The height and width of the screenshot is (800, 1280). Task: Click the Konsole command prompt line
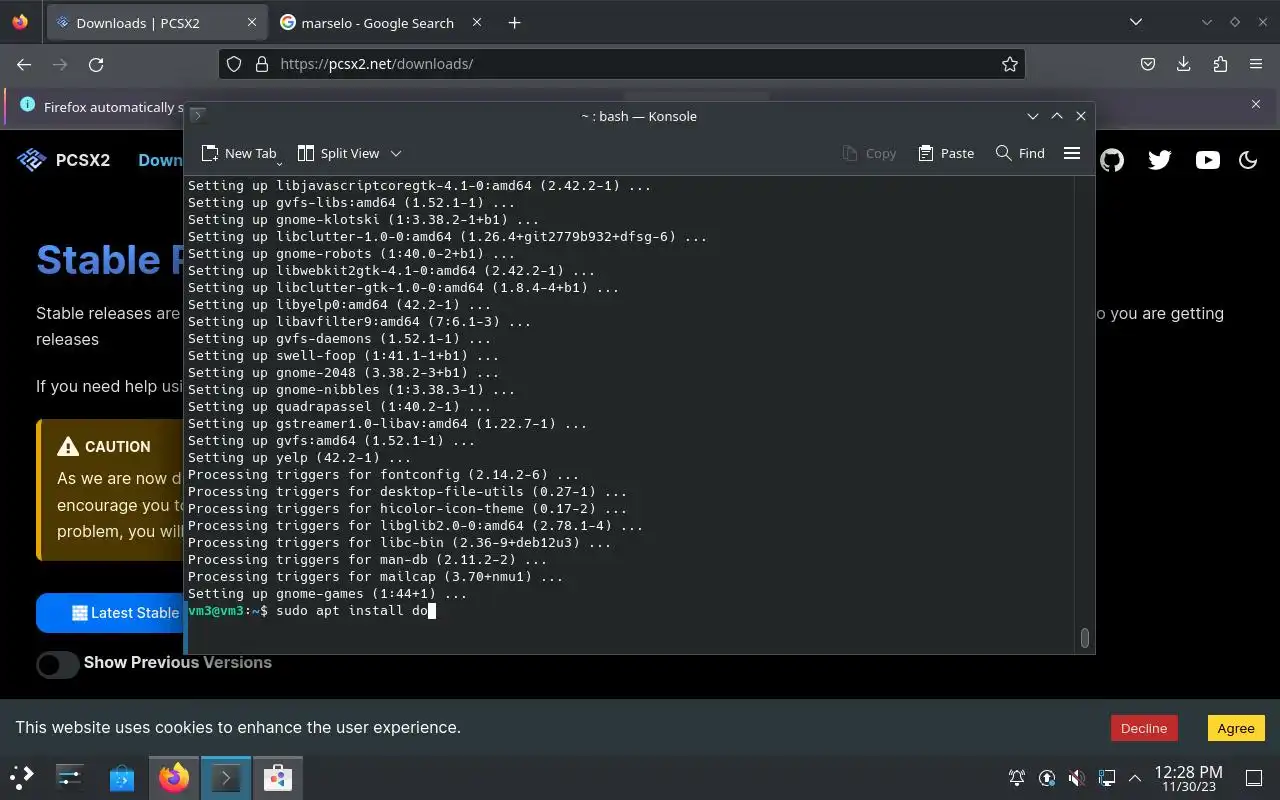312,610
